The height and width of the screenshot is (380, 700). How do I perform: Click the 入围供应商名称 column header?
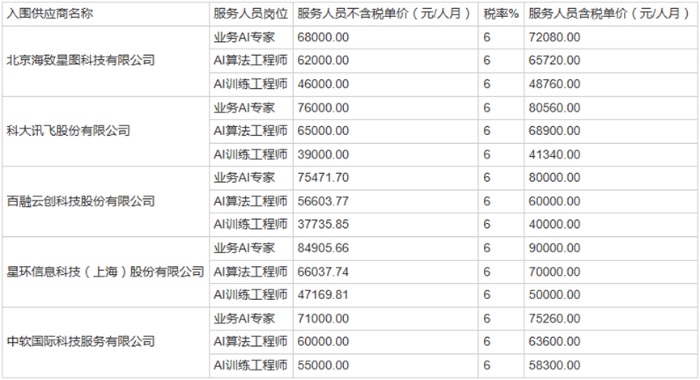[106, 14]
